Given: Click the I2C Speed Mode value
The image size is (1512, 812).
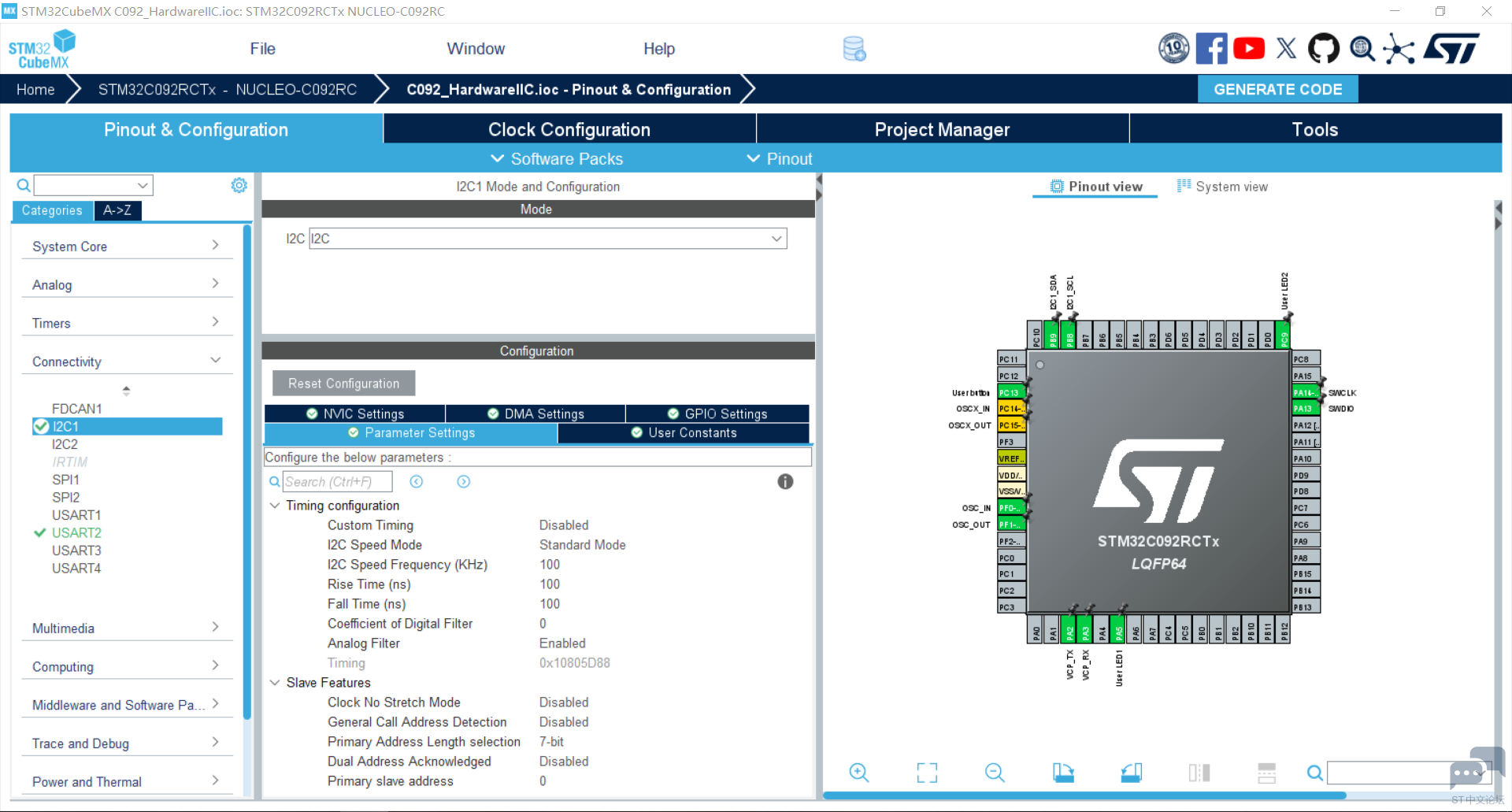Looking at the screenshot, I should tap(582, 544).
